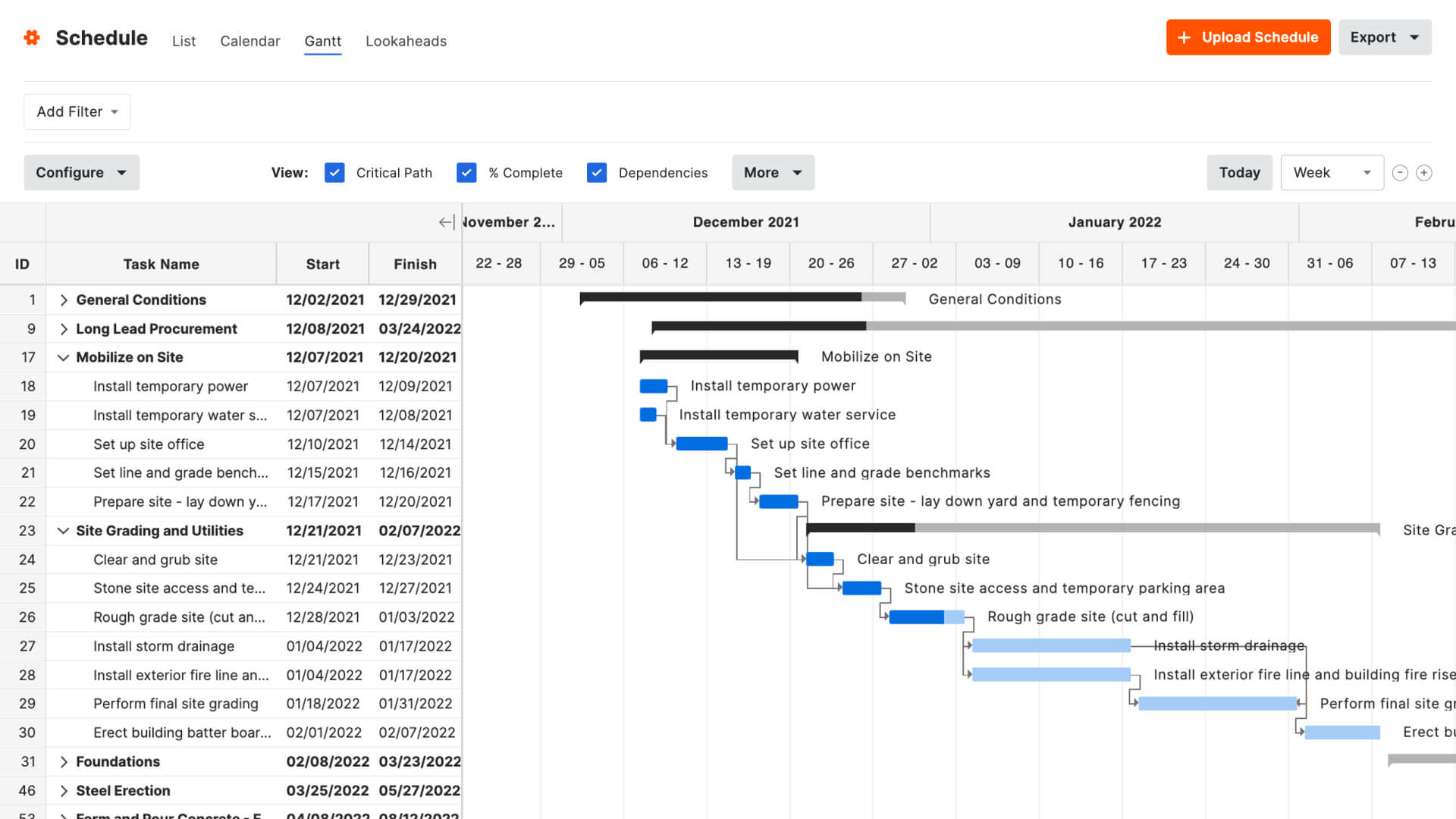Image resolution: width=1456 pixels, height=819 pixels.
Task: Click the January 2022 month header
Action: coord(1115,222)
